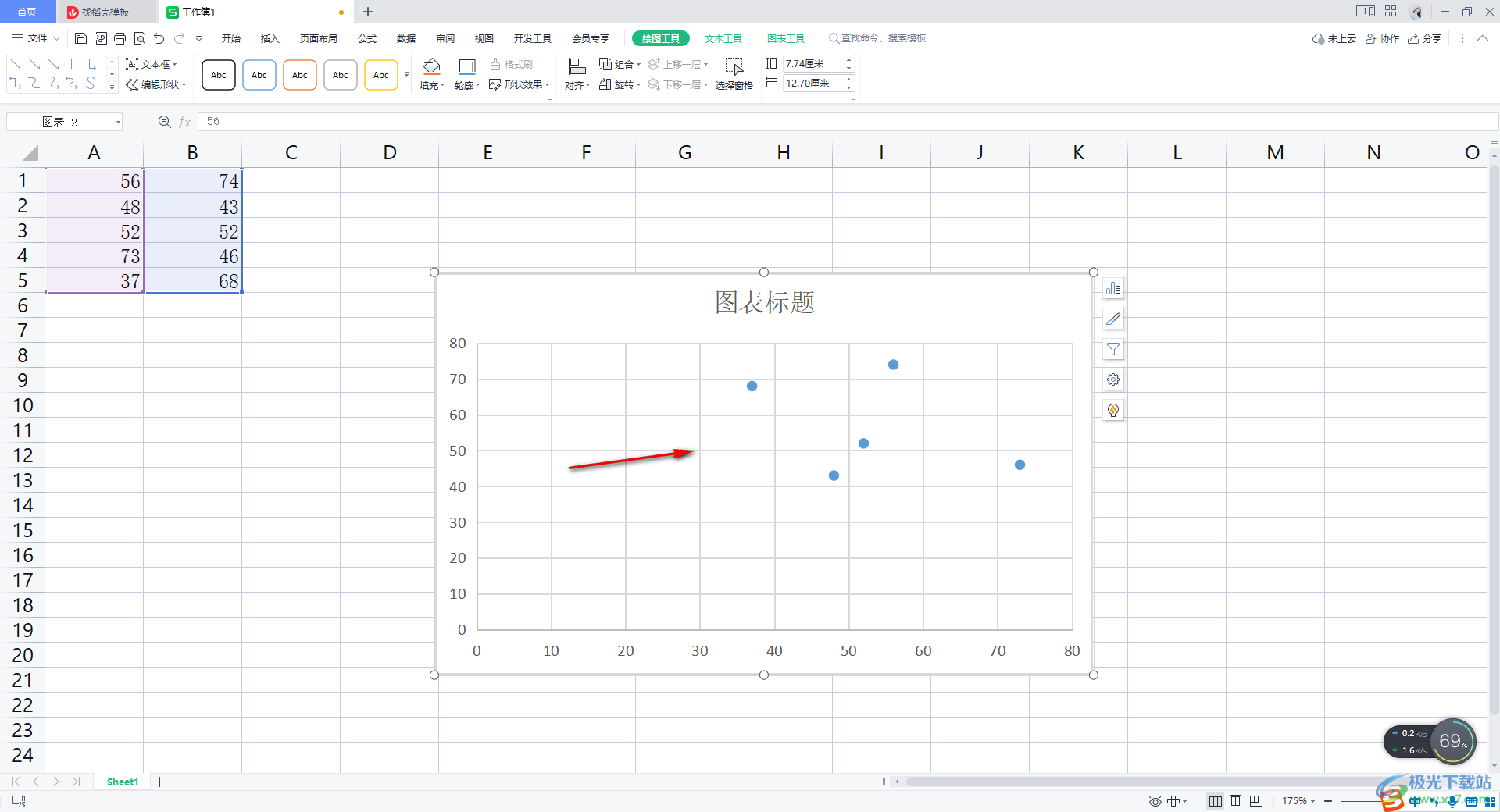1500x812 pixels.
Task: Open the 旋转 rotate dropdown
Action: 620,84
